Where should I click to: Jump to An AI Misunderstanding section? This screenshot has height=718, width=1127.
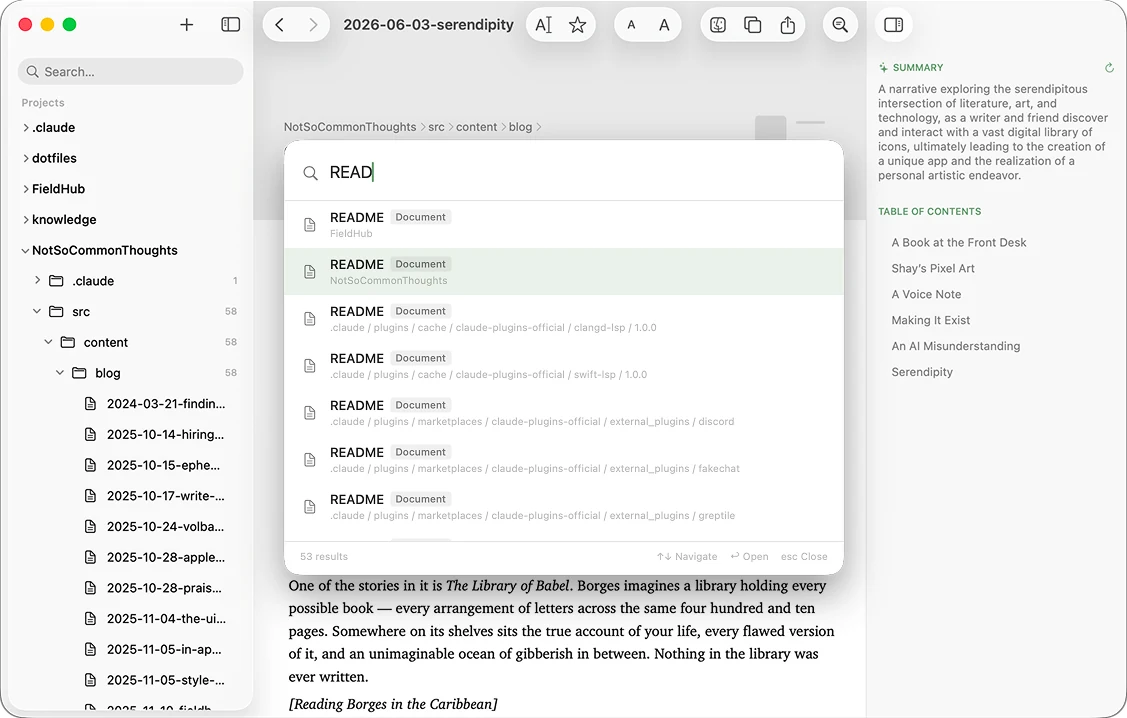[x=956, y=346]
